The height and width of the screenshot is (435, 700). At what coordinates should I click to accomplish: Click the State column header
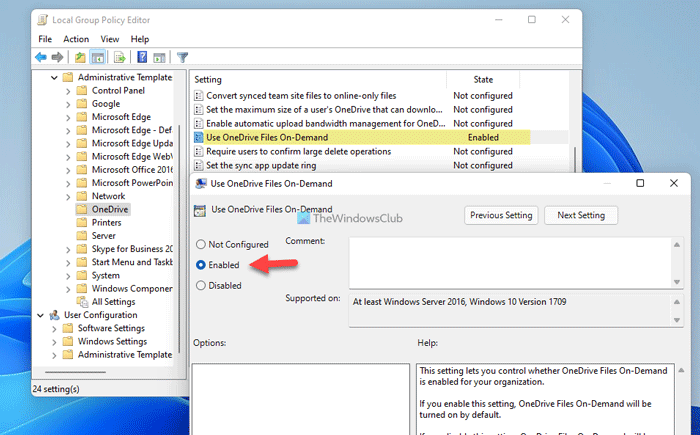point(483,79)
